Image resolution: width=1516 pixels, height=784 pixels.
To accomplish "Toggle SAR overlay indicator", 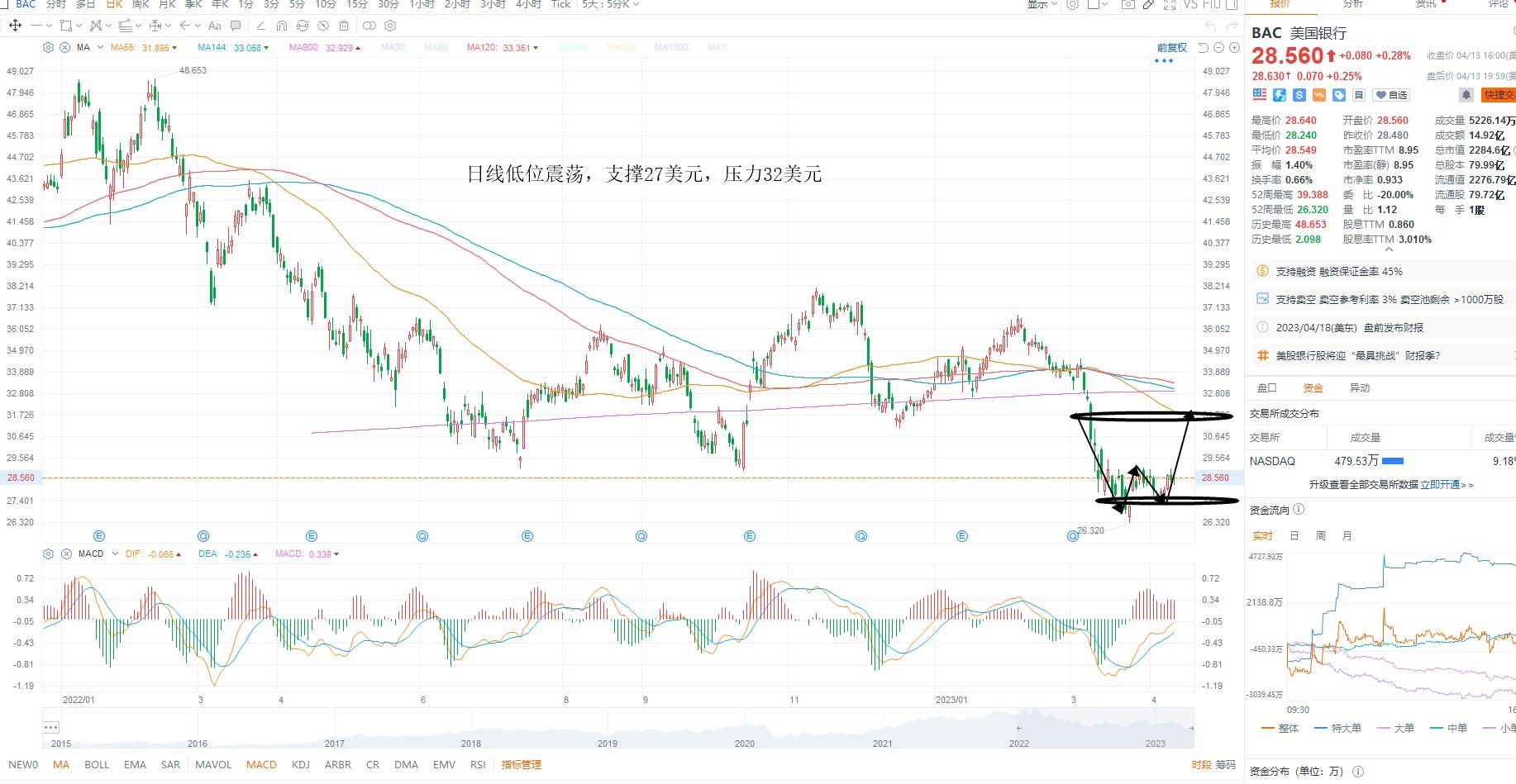I will 170,764.
